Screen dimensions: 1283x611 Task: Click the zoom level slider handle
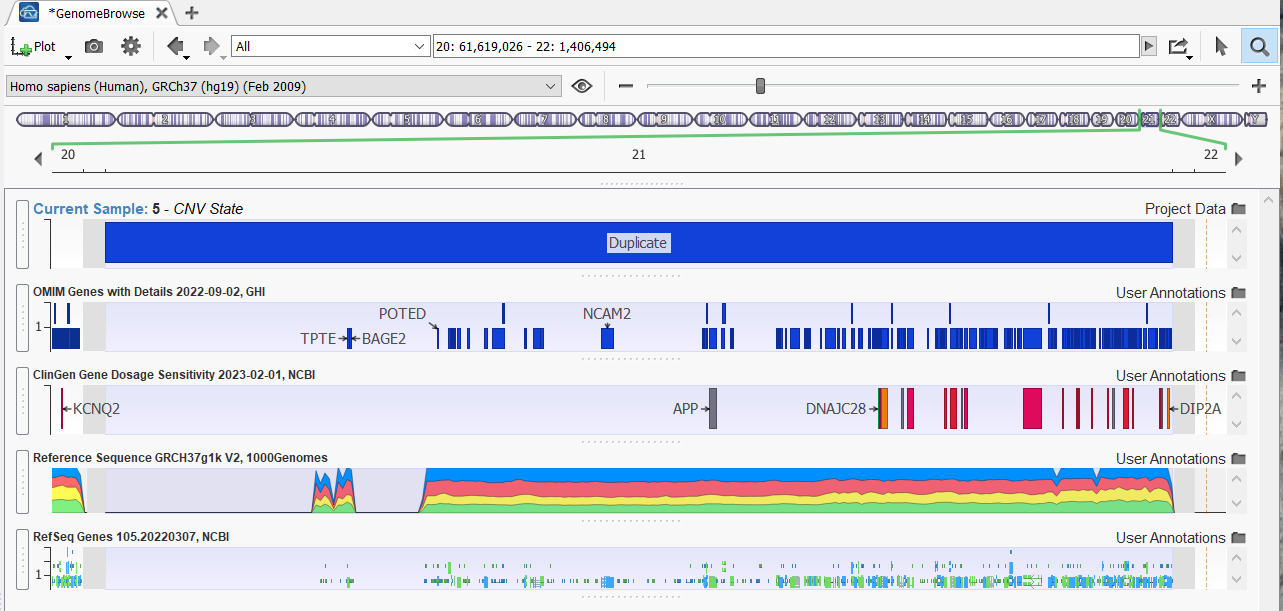point(760,86)
